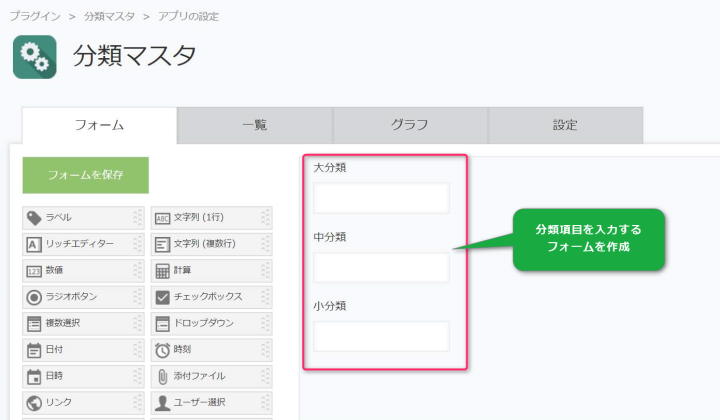Switch to the 一覧 tab
Viewport: 720px width, 420px height.
[255, 125]
